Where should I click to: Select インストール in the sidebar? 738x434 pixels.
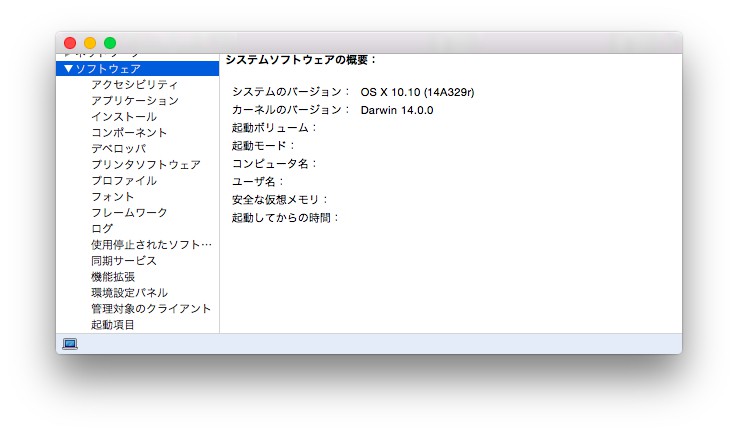pos(124,117)
